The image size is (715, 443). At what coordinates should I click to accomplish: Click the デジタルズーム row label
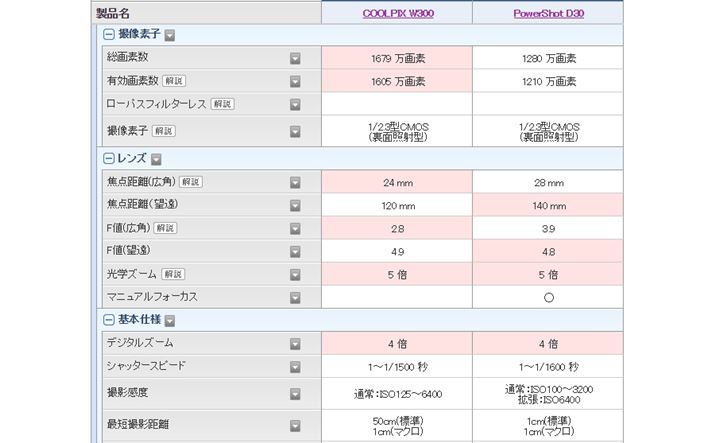point(140,343)
